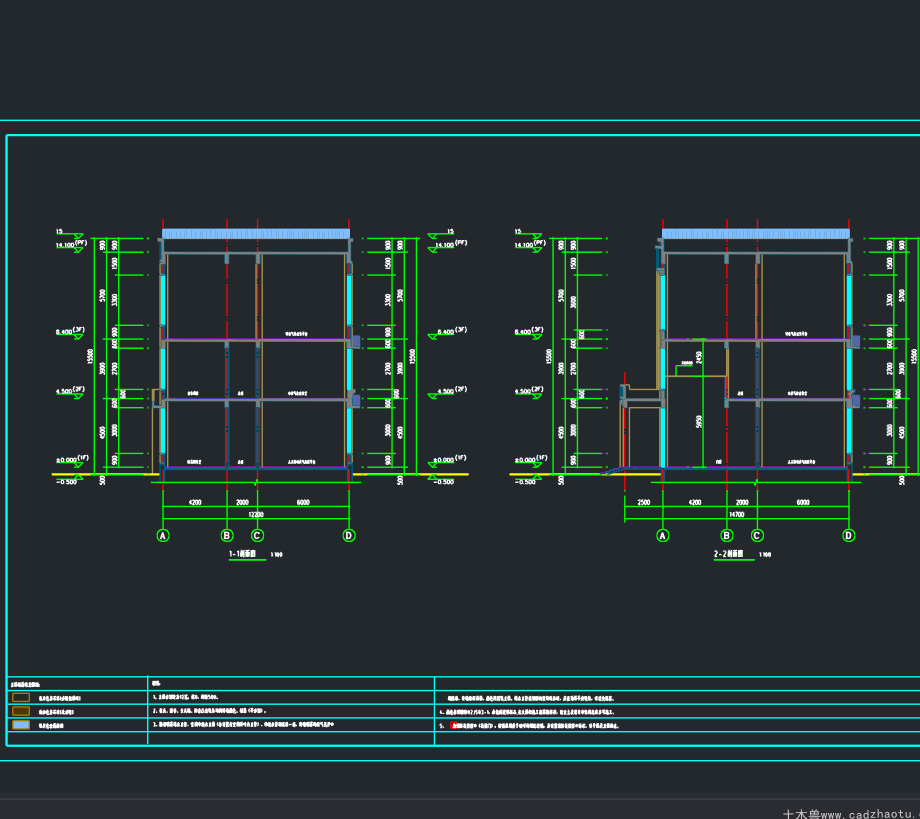The height and width of the screenshot is (819, 920).
Task: Click the 4200 dimension under section 1-1
Action: coord(195,502)
